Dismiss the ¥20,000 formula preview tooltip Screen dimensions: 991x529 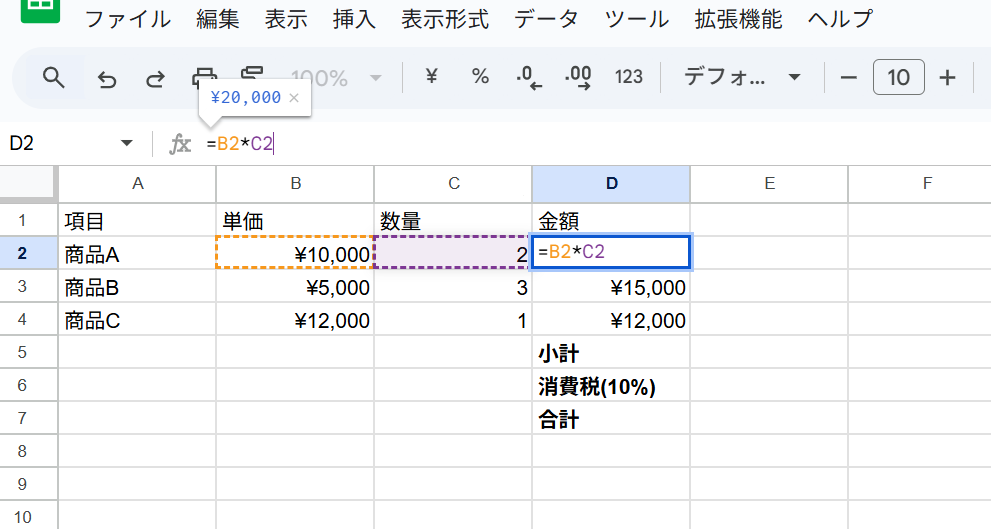pos(294,98)
